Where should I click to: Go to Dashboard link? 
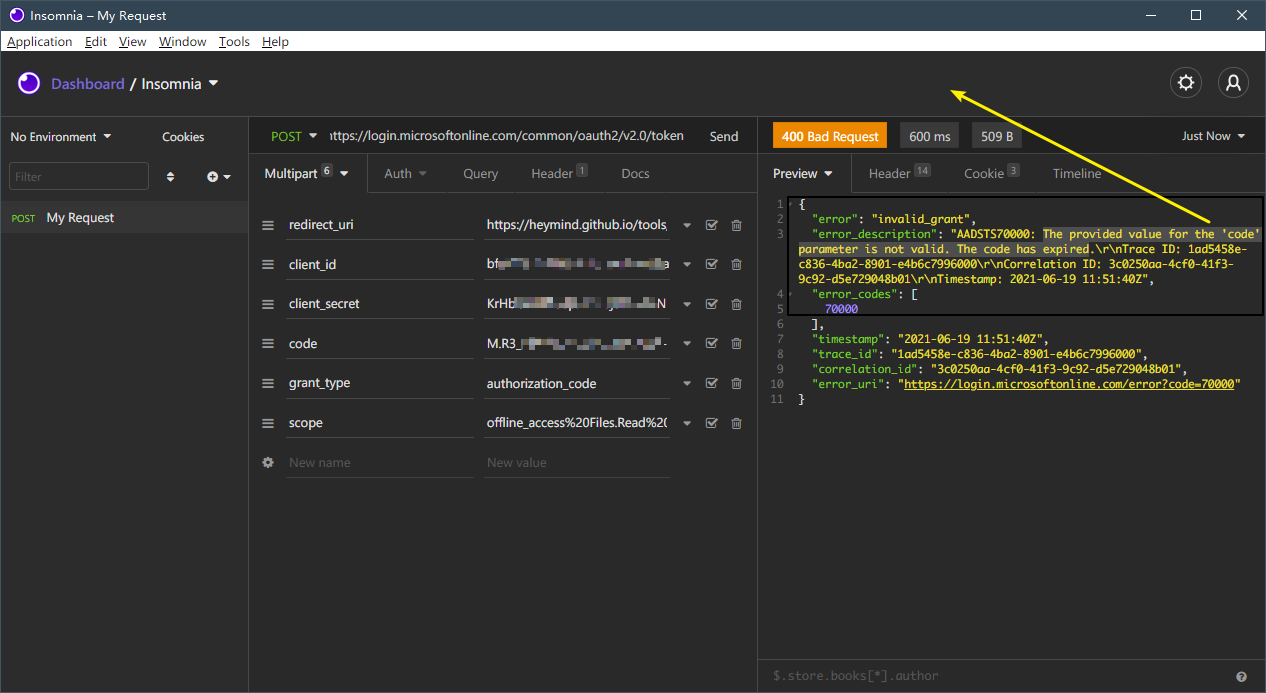[88, 84]
